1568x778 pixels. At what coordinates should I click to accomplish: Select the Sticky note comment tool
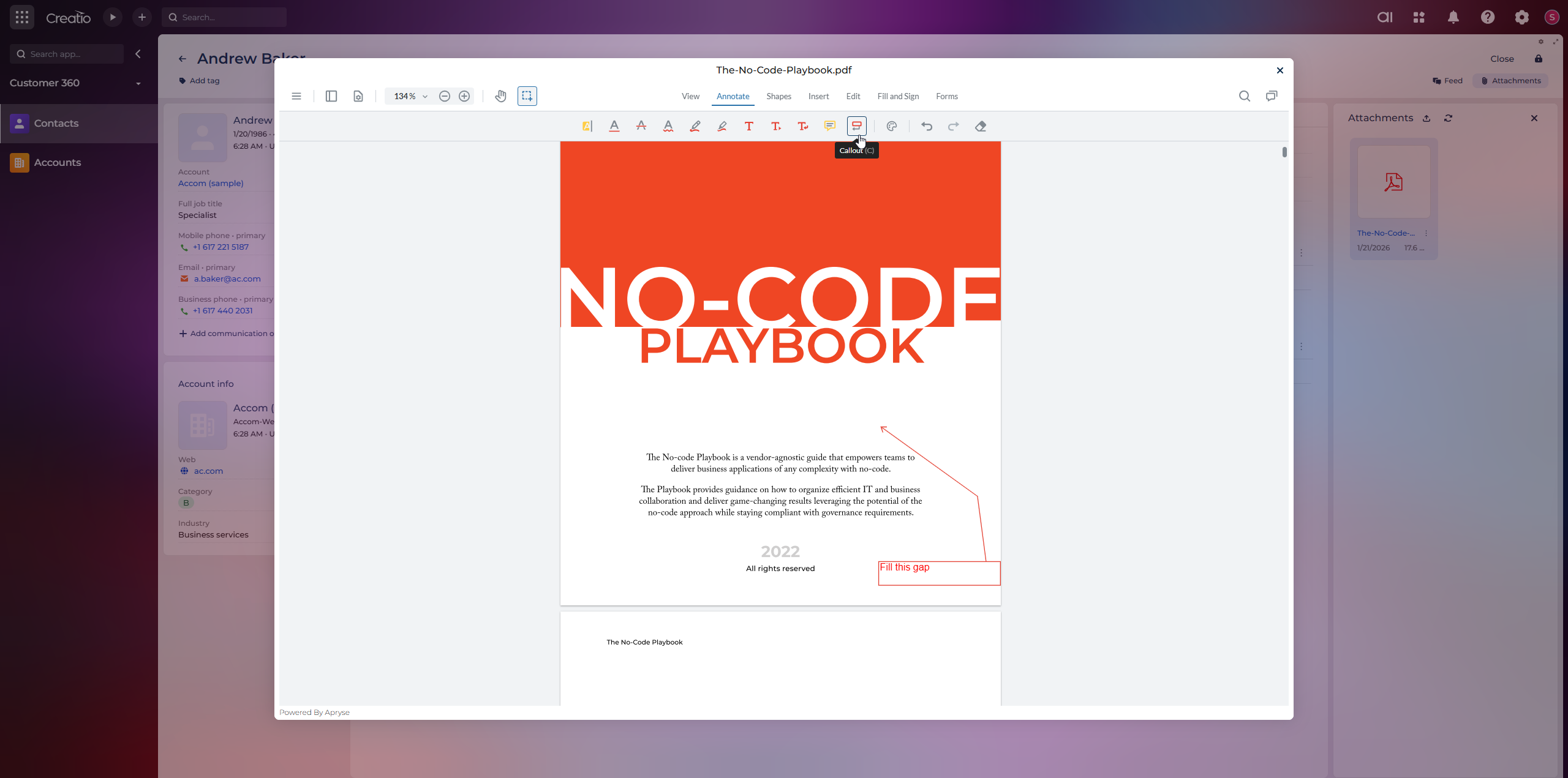(x=829, y=126)
